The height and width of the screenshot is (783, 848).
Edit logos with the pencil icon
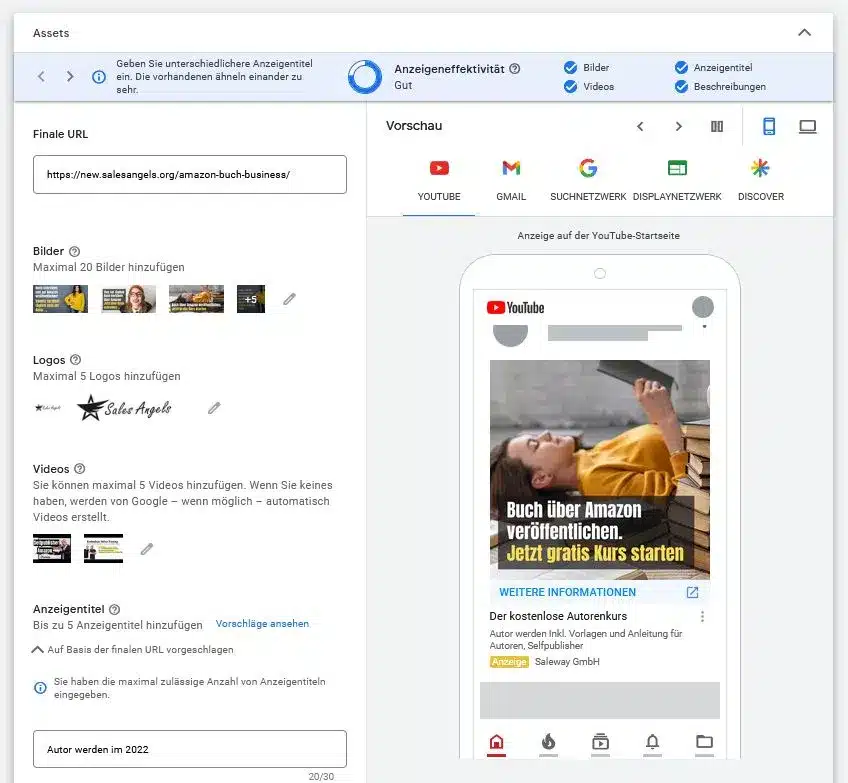[x=214, y=408]
